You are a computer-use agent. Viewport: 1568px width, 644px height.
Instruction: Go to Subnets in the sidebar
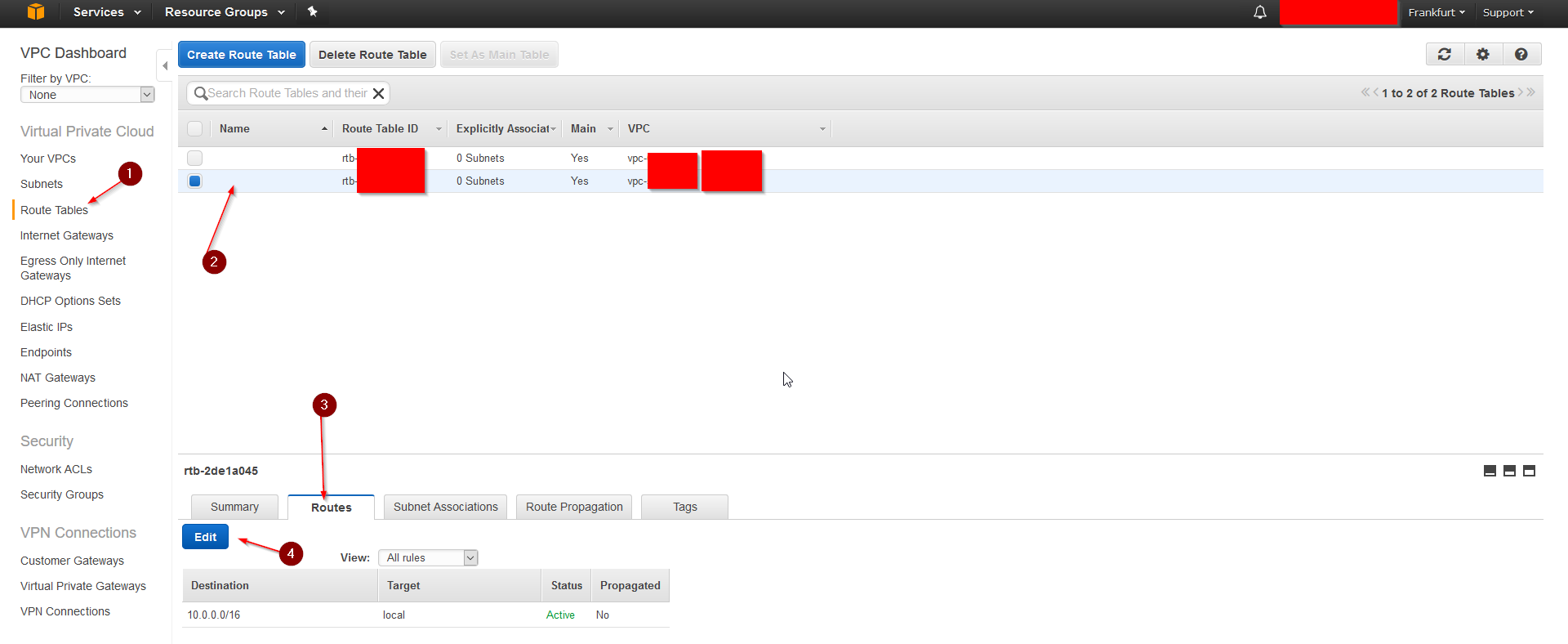(42, 184)
